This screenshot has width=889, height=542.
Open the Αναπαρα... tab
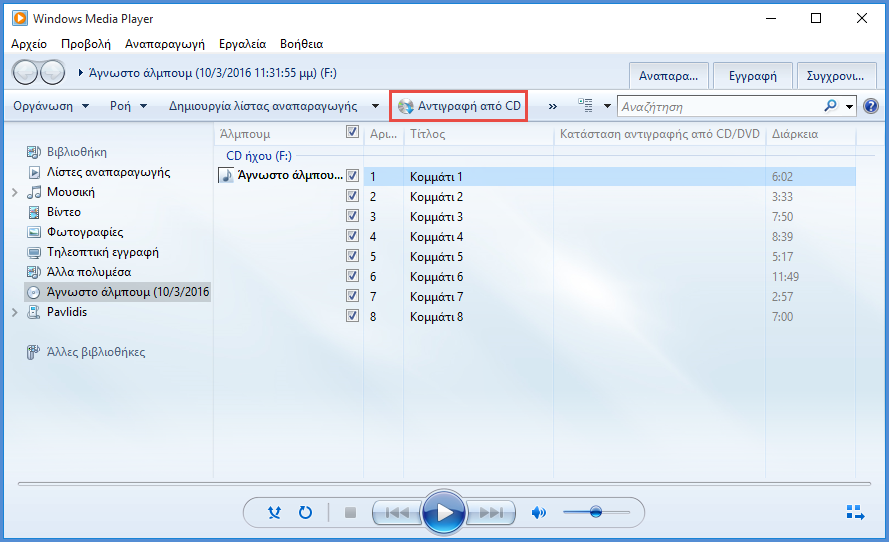[668, 76]
